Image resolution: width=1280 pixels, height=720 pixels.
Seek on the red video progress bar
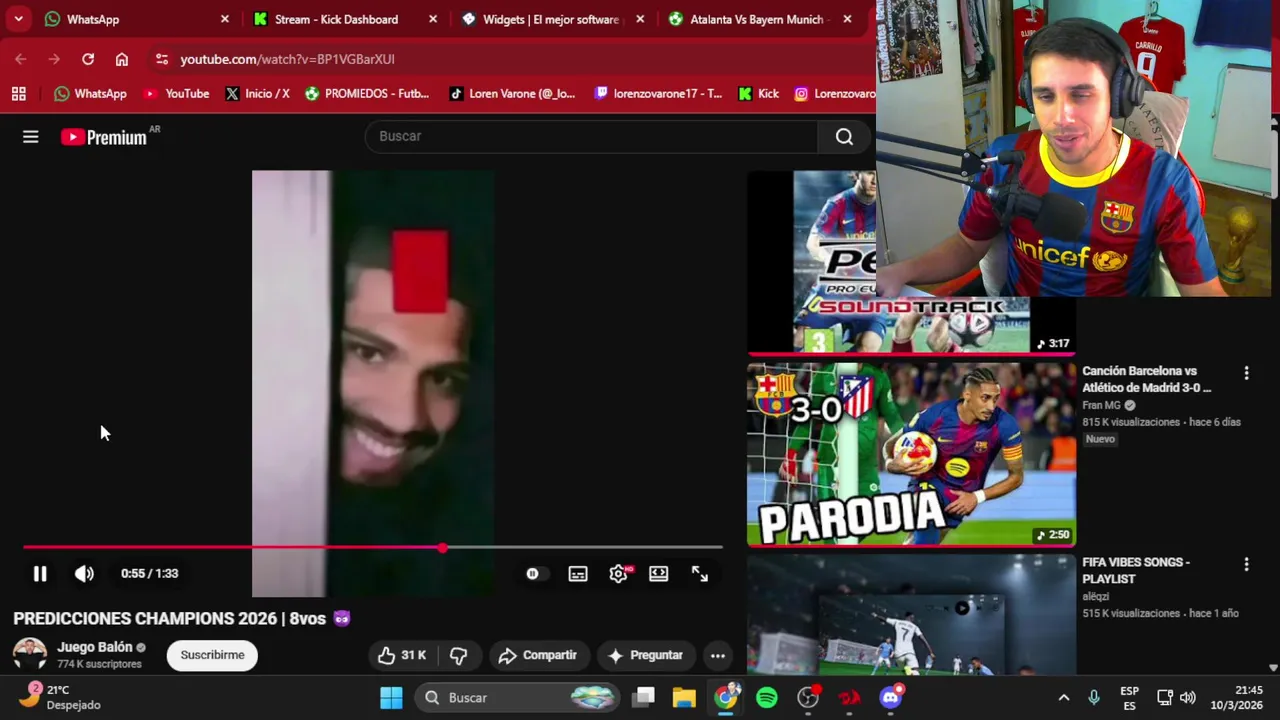coord(372,547)
